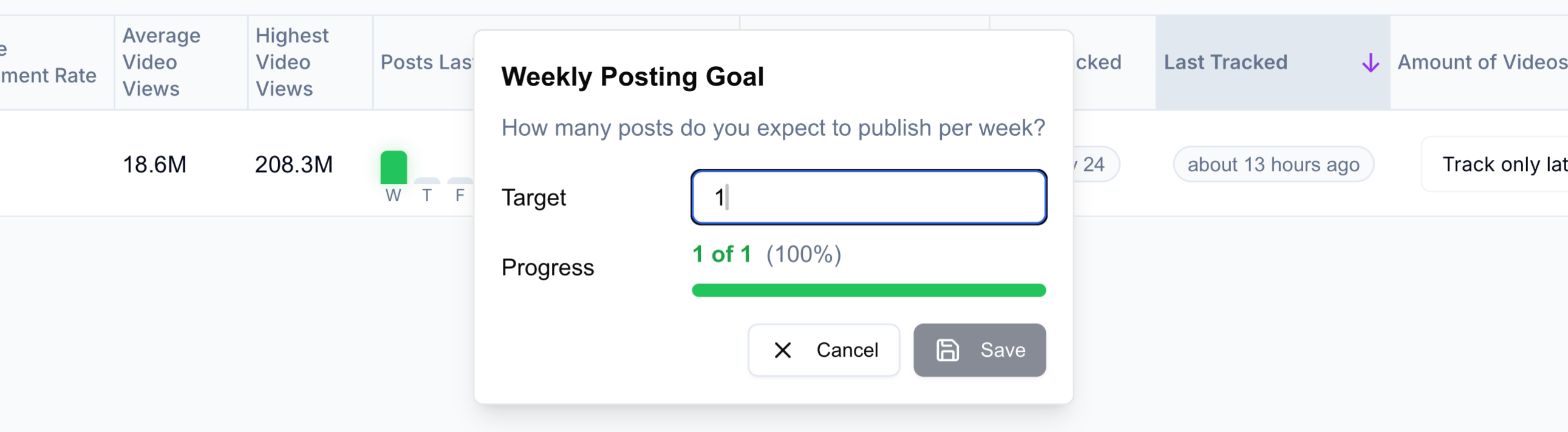The height and width of the screenshot is (432, 1568).
Task: Click the Posts Last column header
Action: [x=426, y=62]
